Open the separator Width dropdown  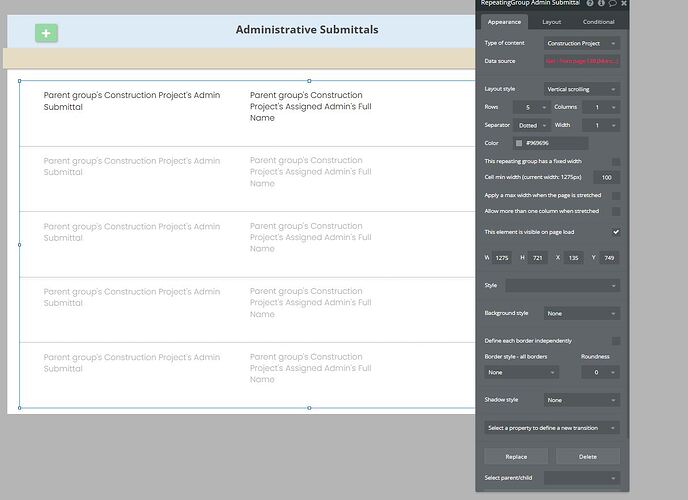click(x=601, y=125)
